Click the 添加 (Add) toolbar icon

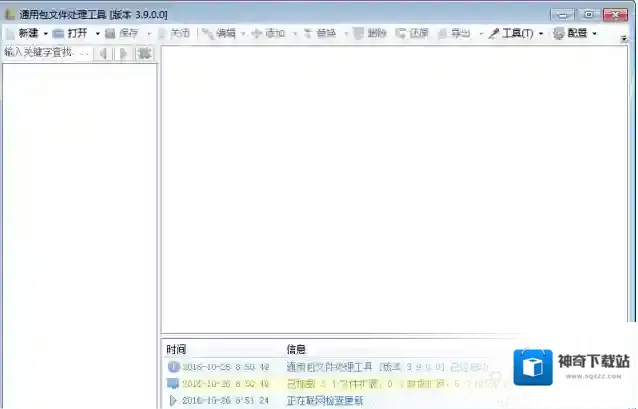[269, 33]
